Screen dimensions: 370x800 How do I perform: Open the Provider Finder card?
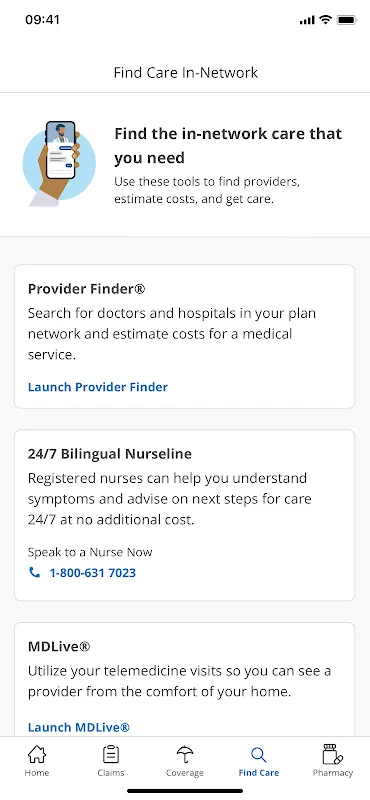point(184,336)
